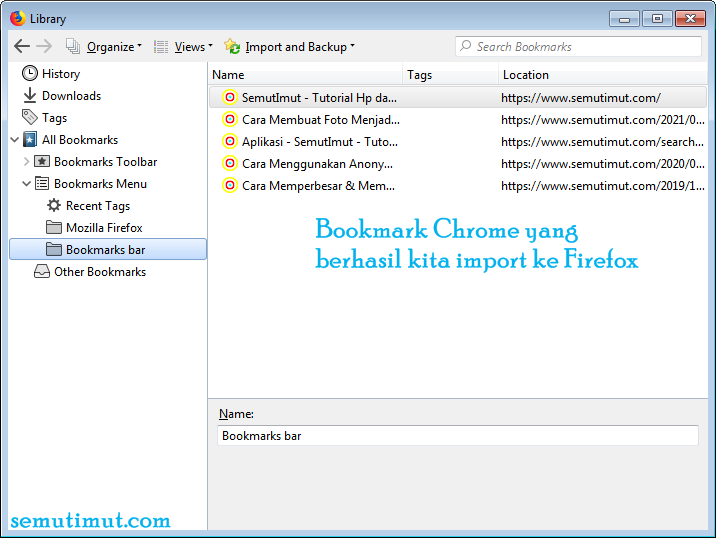Screen dimensions: 716x538
Task: Click the Tags label icon
Action: (30, 117)
